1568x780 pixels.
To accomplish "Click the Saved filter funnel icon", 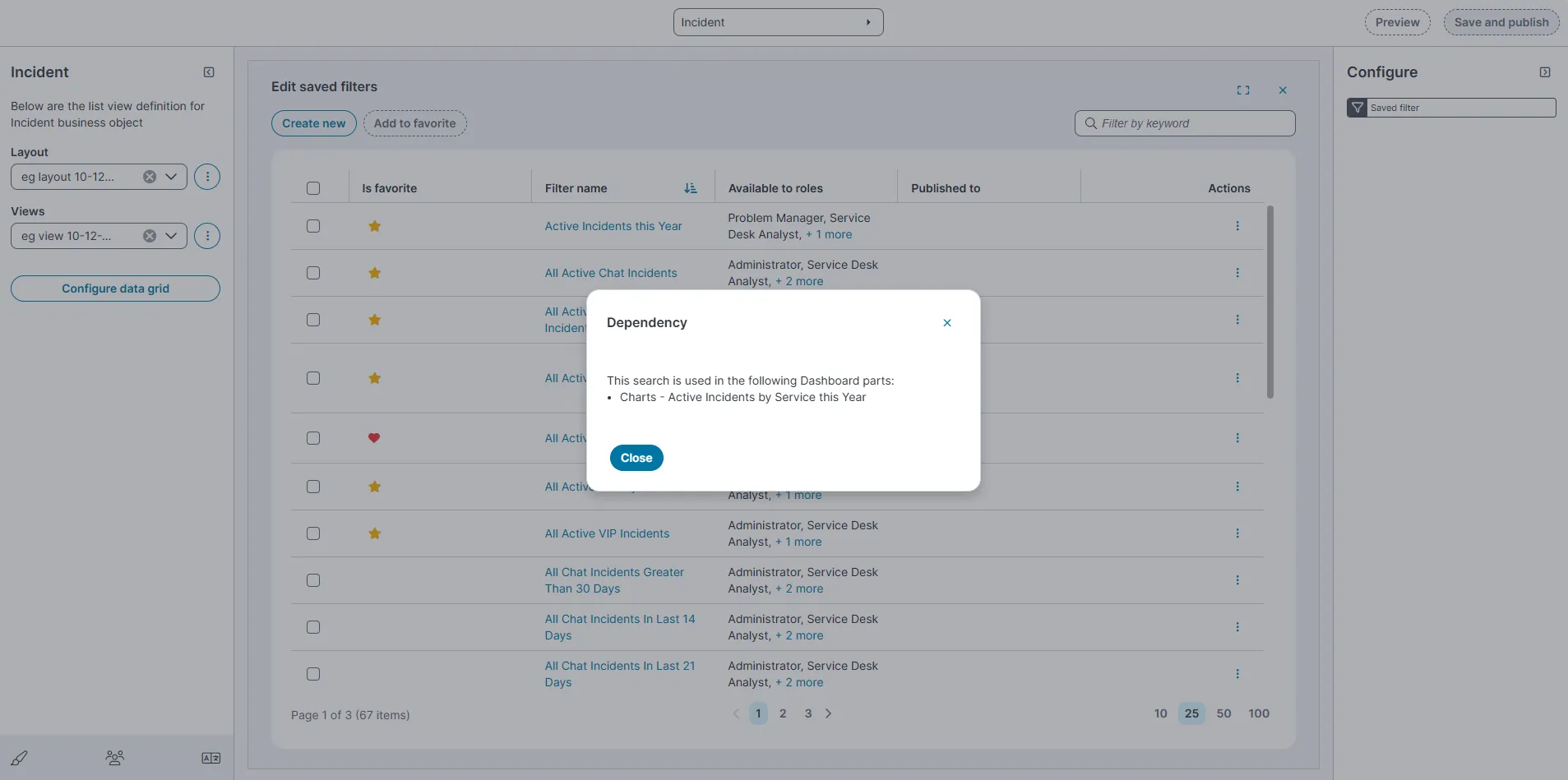I will tap(1357, 108).
